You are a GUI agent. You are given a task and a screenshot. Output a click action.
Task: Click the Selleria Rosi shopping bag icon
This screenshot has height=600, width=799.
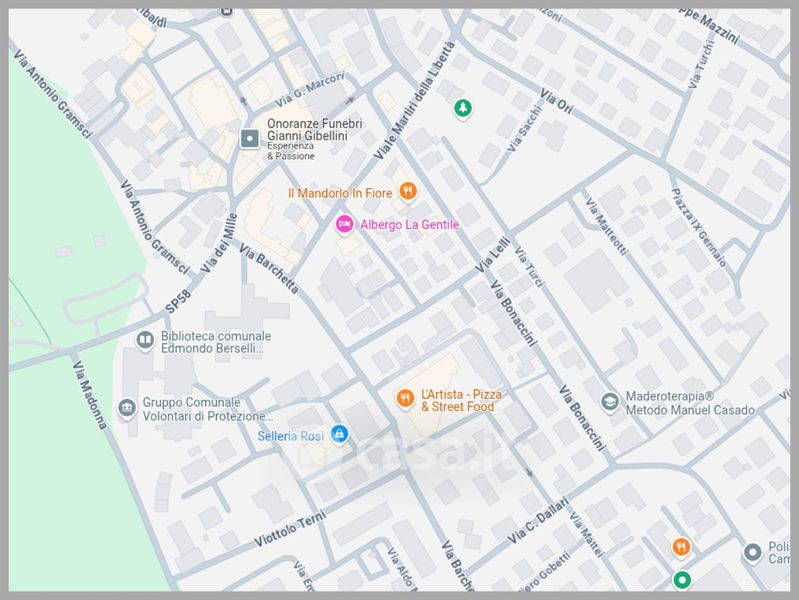339,433
